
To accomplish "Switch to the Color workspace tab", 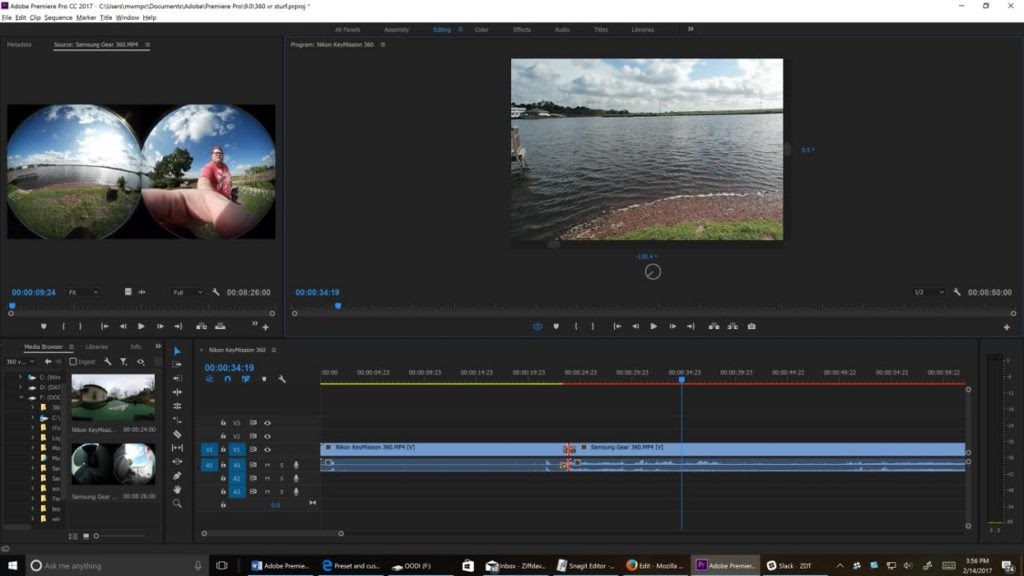I will (482, 30).
